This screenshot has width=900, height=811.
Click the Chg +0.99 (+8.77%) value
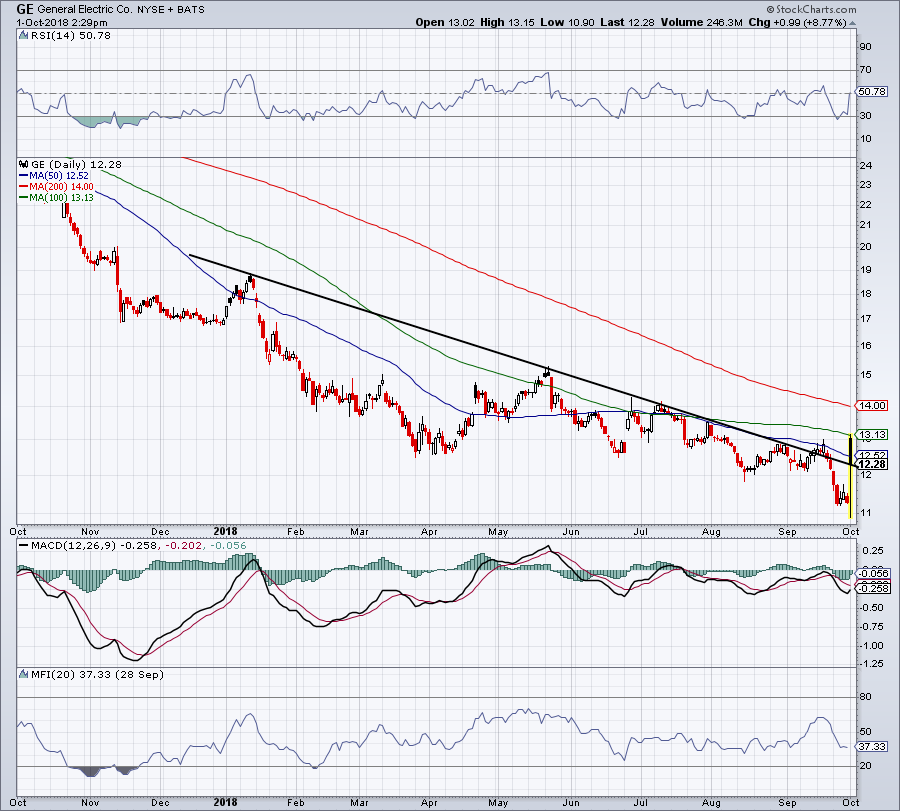click(x=798, y=22)
